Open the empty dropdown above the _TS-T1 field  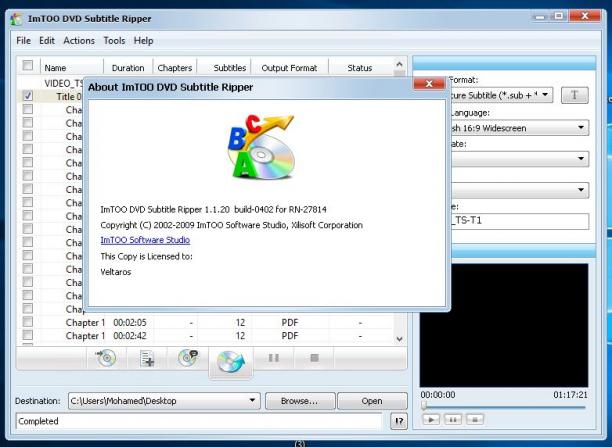point(581,190)
